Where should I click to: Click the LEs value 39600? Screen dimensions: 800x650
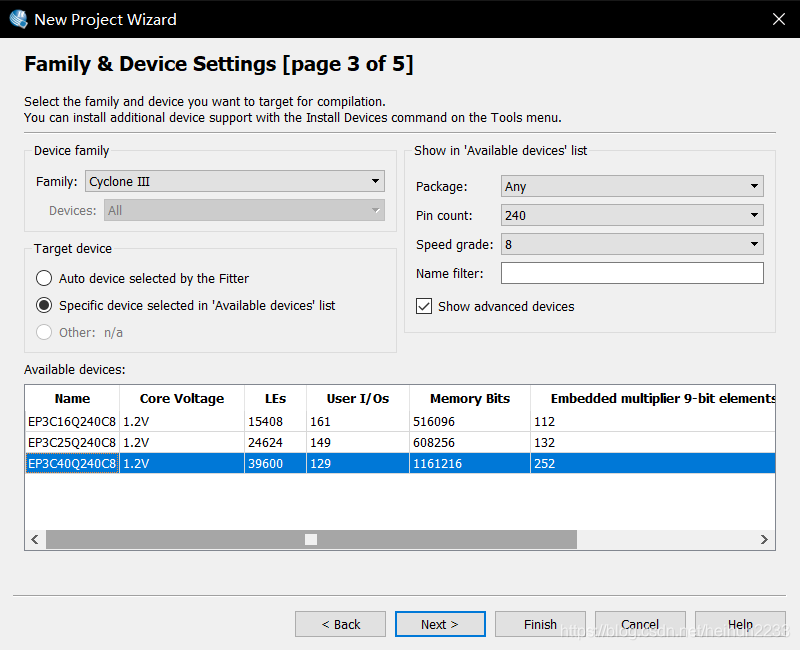[x=265, y=463]
